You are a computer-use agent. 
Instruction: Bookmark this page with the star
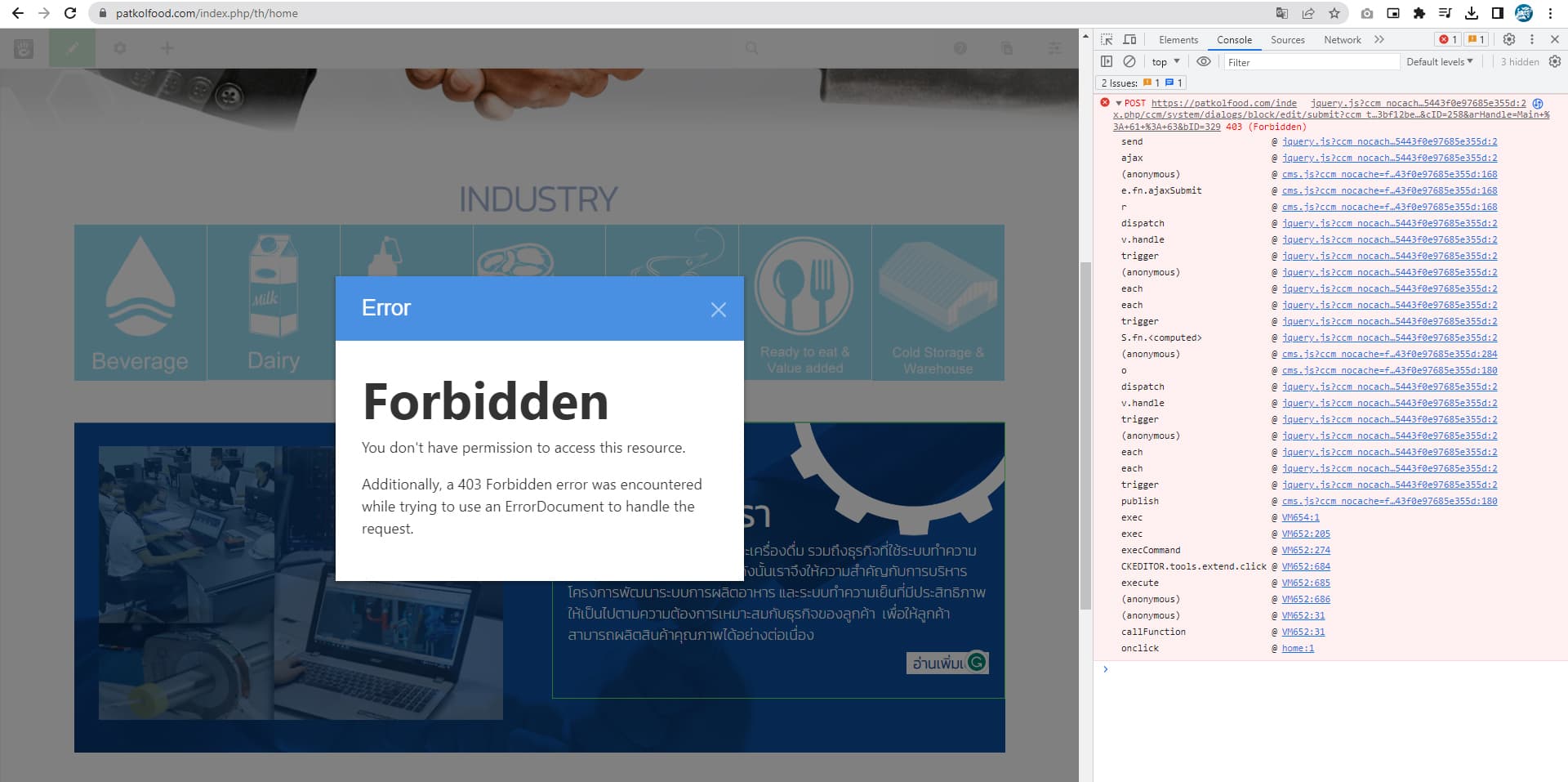tap(1334, 13)
